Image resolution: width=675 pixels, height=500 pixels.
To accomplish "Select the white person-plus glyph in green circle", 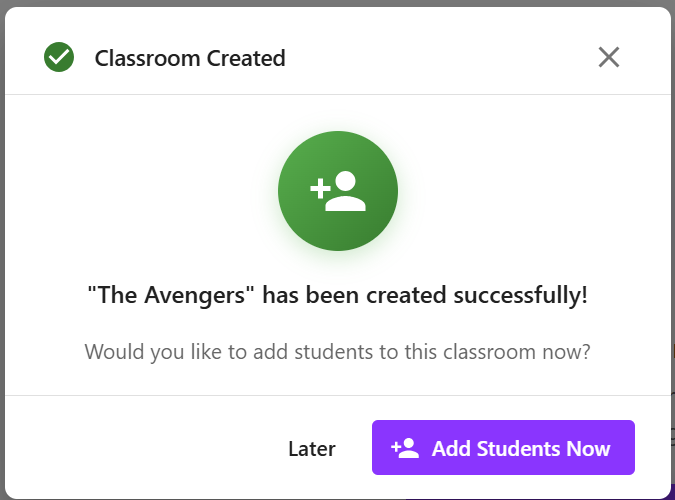I will (x=338, y=191).
